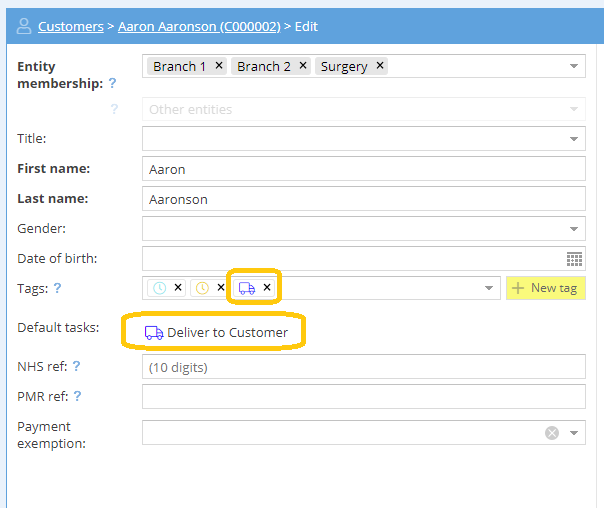
Task: Click the yellow clock tag icon
Action: pos(202,288)
